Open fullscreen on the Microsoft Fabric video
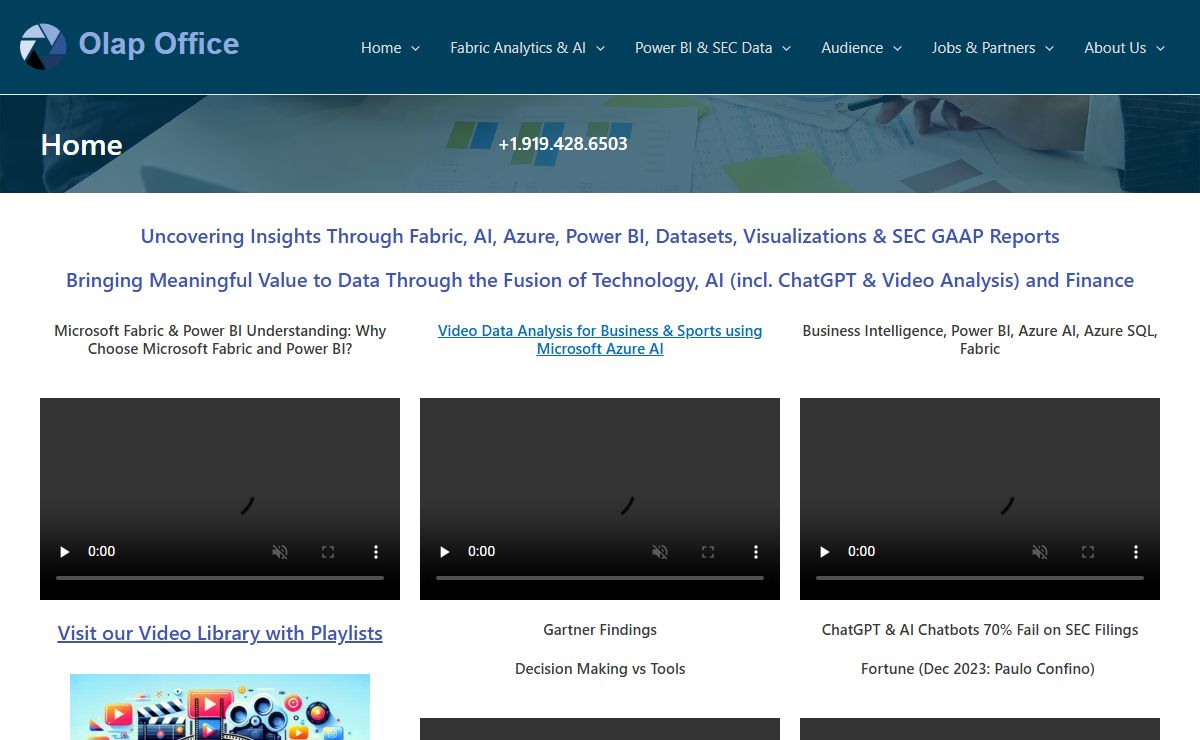 point(328,551)
